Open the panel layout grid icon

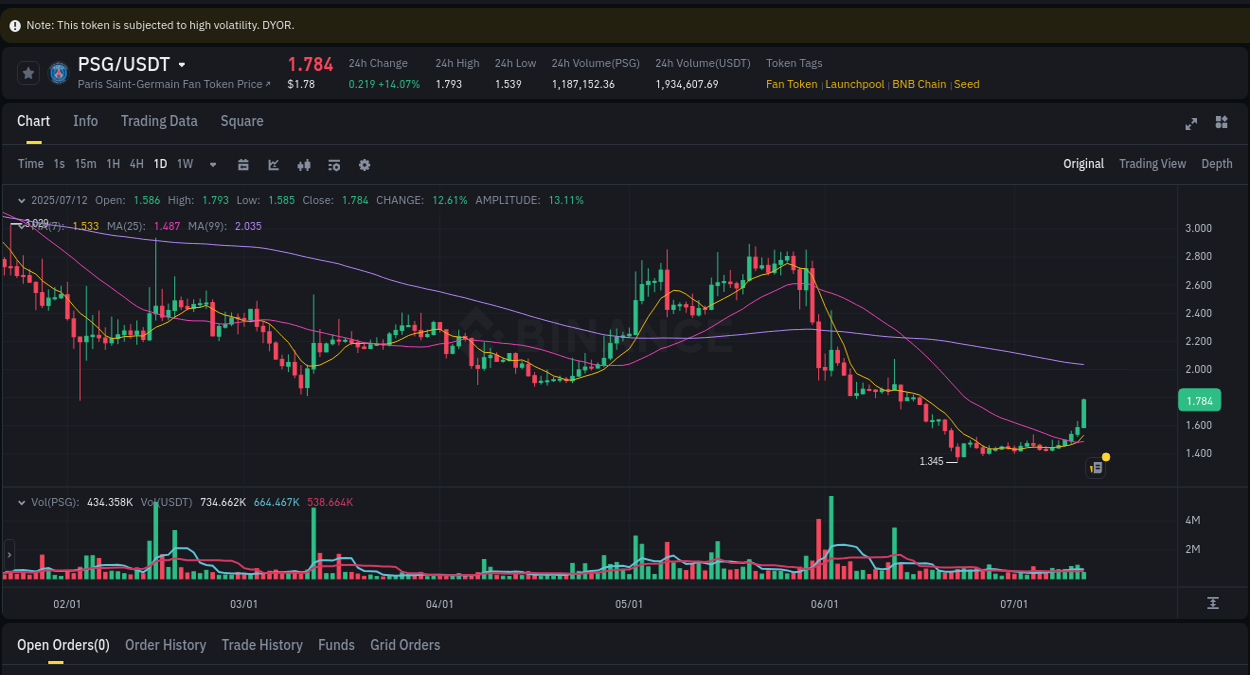pyautogui.click(x=1221, y=123)
